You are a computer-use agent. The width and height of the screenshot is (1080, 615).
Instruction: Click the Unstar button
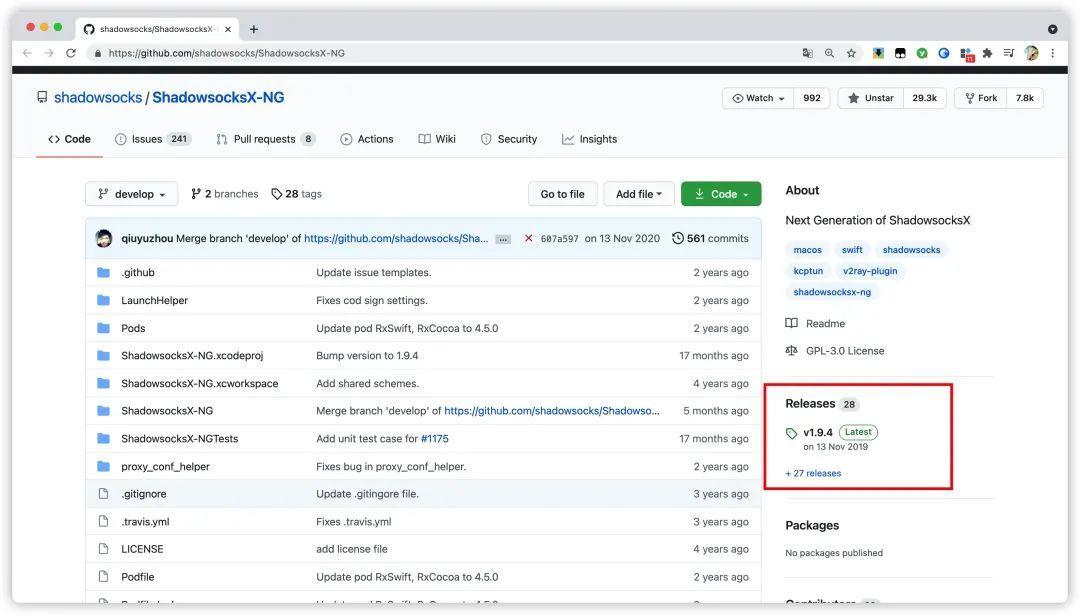[x=871, y=98]
